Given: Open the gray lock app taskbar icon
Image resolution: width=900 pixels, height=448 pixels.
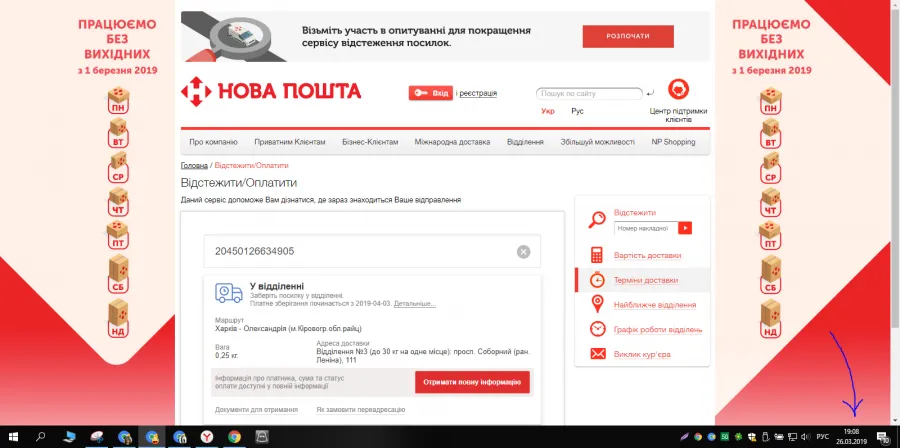Looking at the screenshot, I should click(262, 437).
